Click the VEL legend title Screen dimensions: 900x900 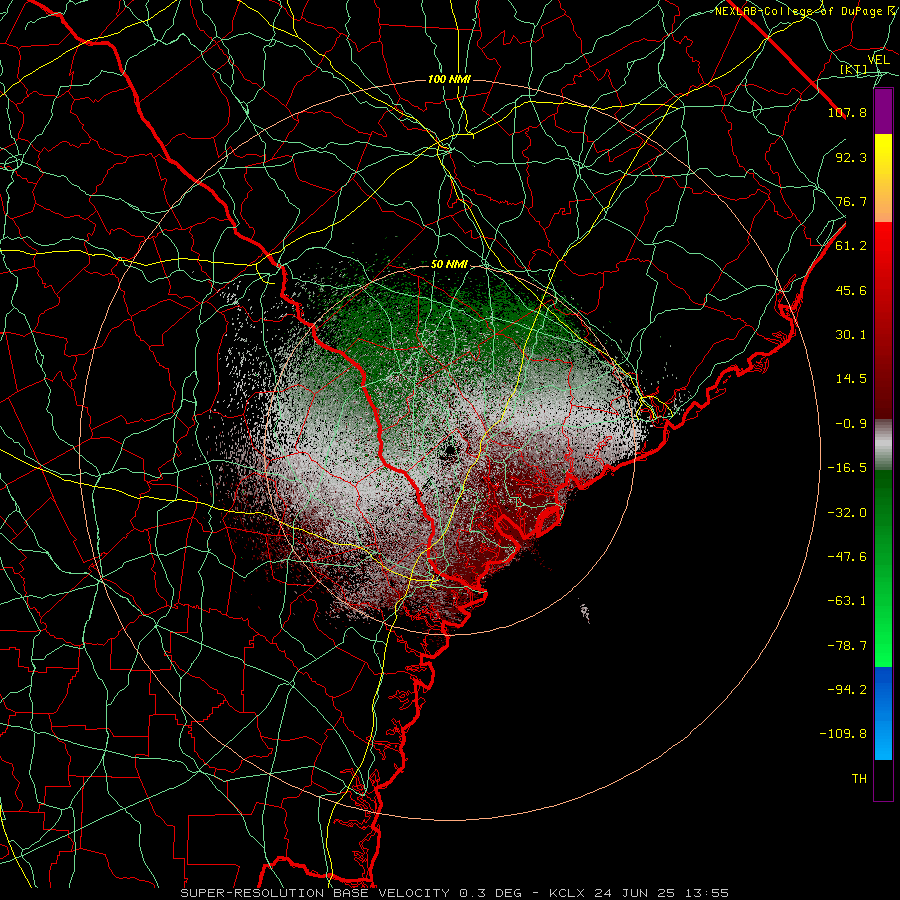pyautogui.click(x=878, y=60)
